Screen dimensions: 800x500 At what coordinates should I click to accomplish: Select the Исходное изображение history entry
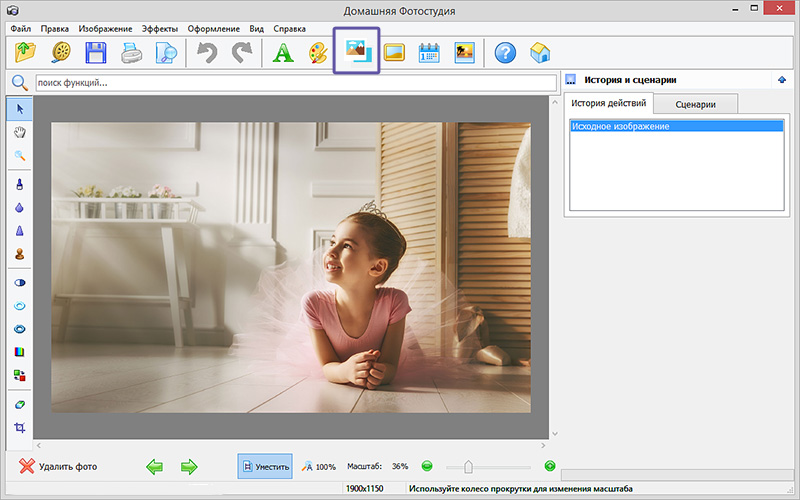[677, 126]
